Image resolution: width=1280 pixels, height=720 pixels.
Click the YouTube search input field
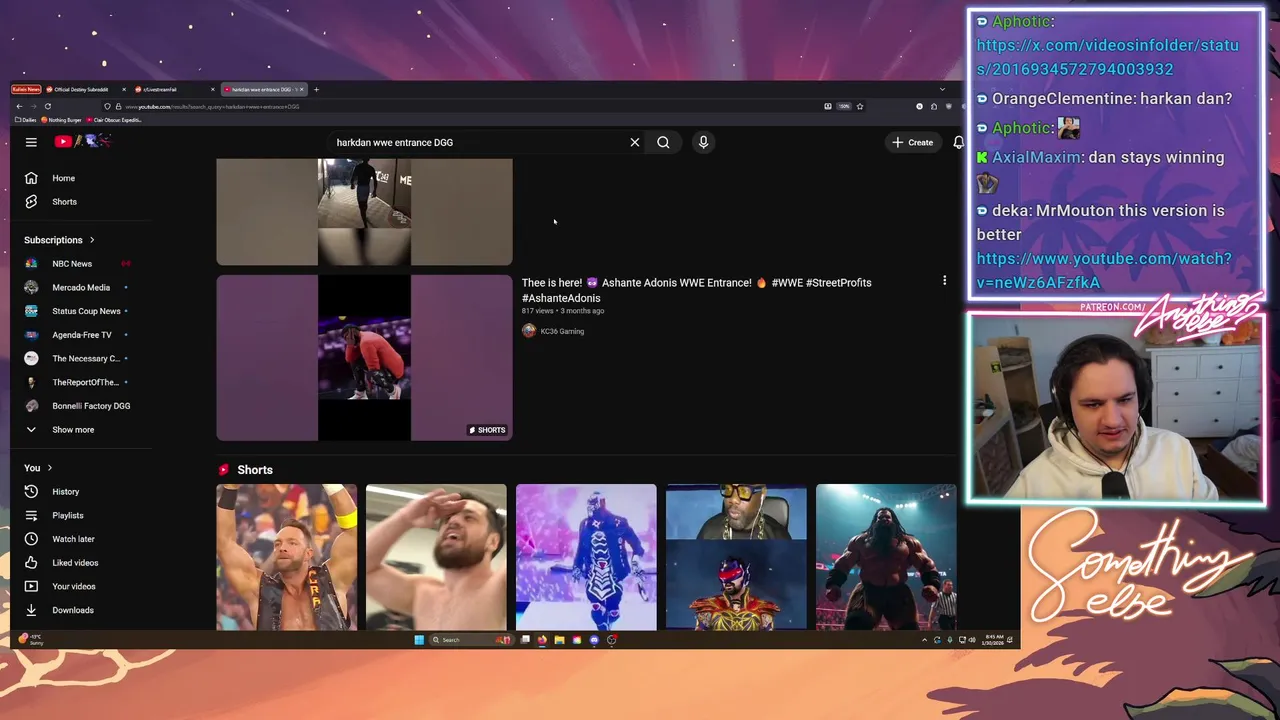[480, 142]
